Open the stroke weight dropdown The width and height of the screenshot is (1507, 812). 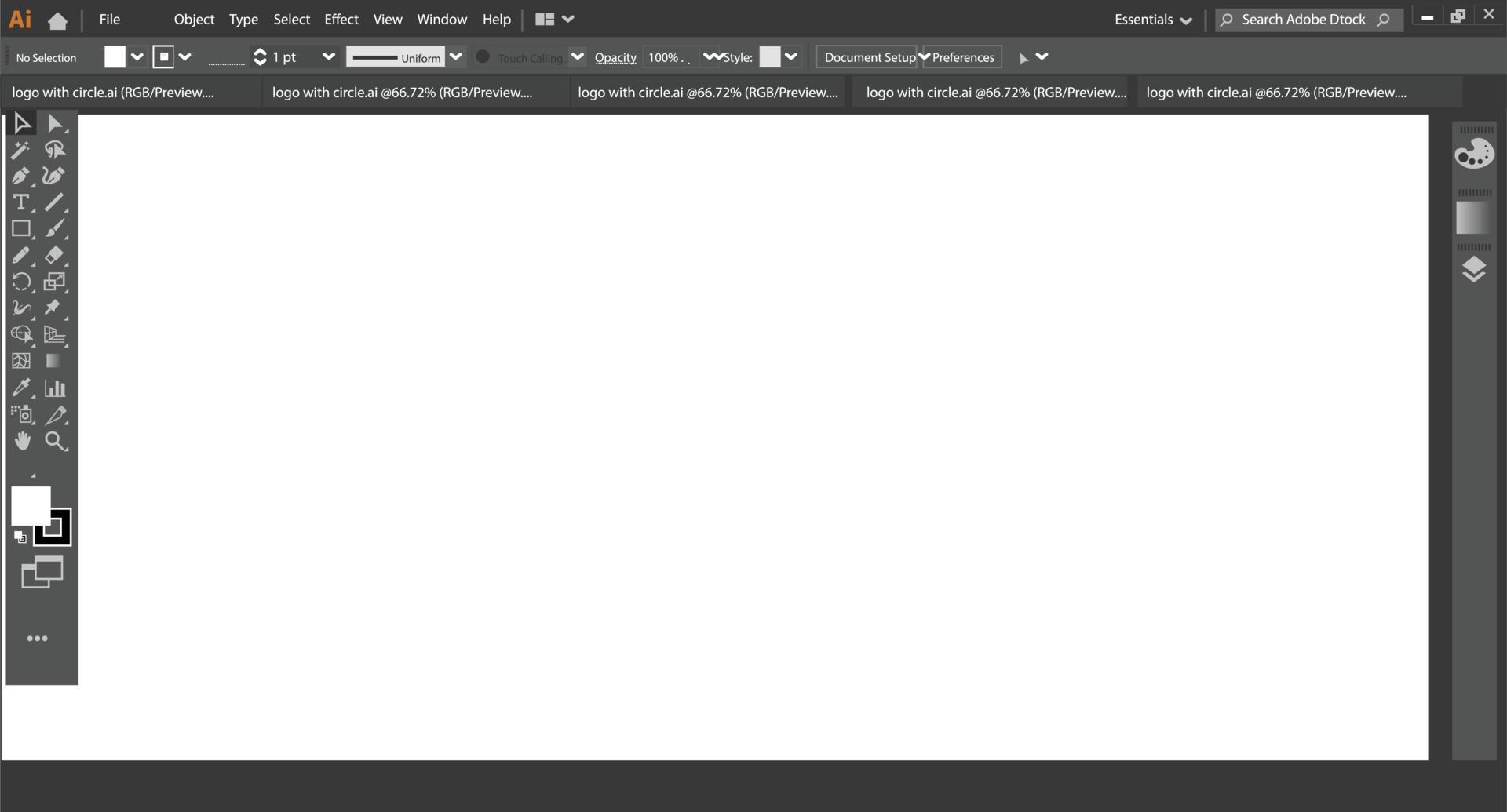tap(329, 56)
